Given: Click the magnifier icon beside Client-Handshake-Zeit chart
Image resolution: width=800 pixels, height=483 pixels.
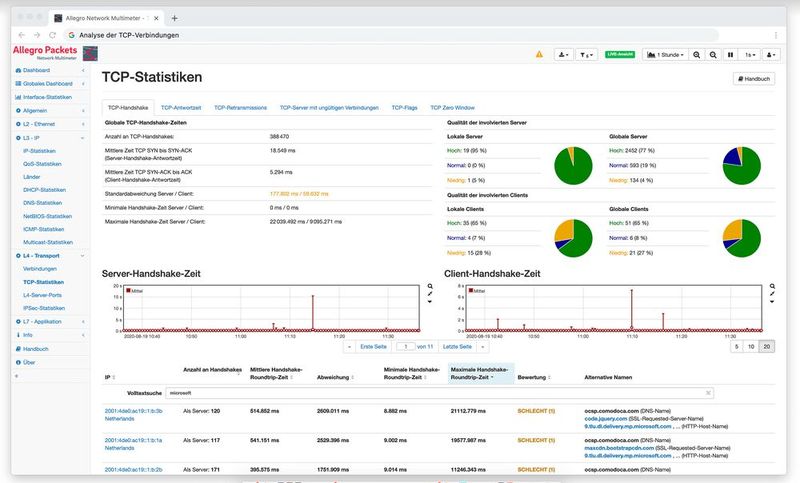Looking at the screenshot, I should pyautogui.click(x=771, y=286).
